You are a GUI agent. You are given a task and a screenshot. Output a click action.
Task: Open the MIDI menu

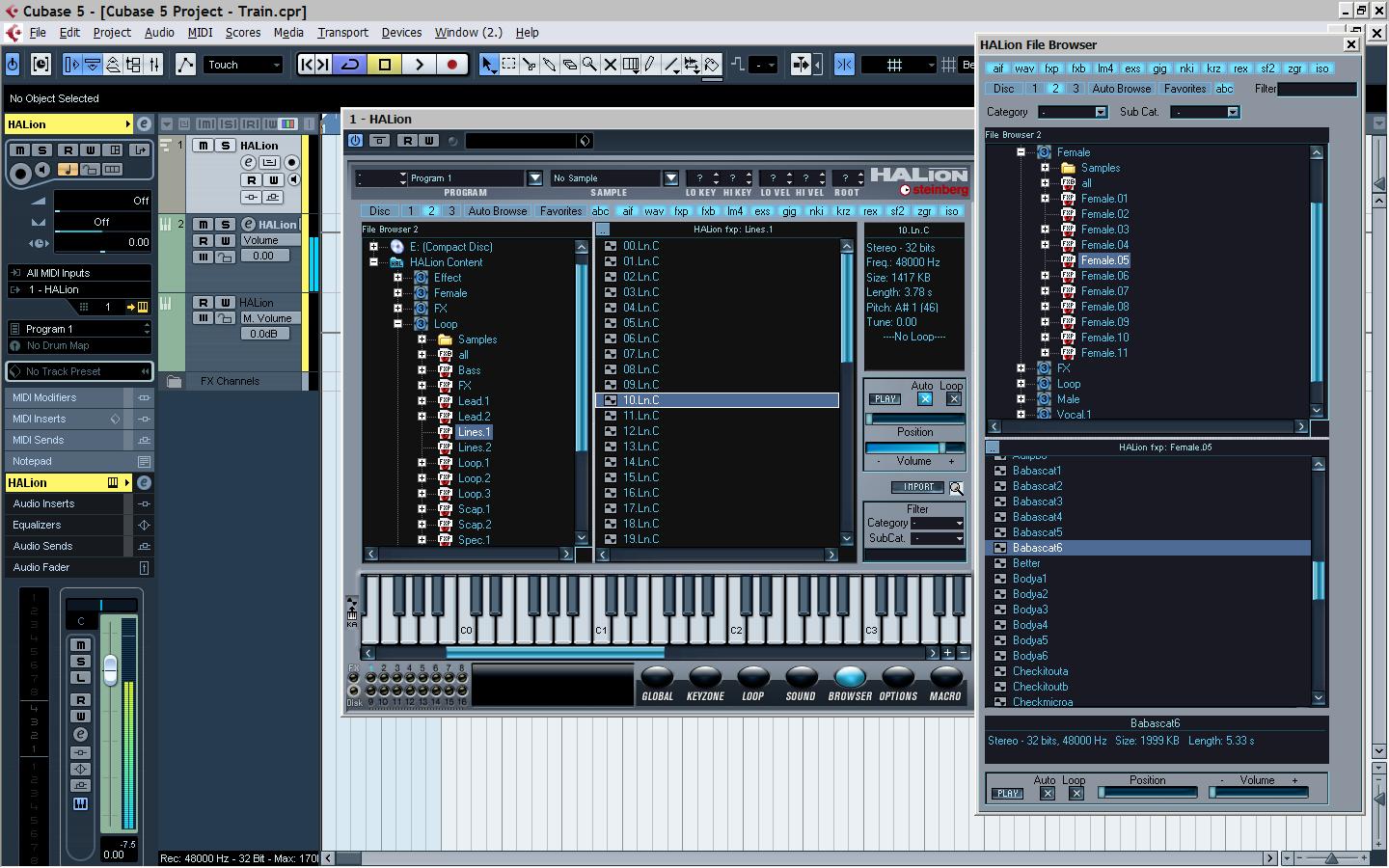coord(200,32)
